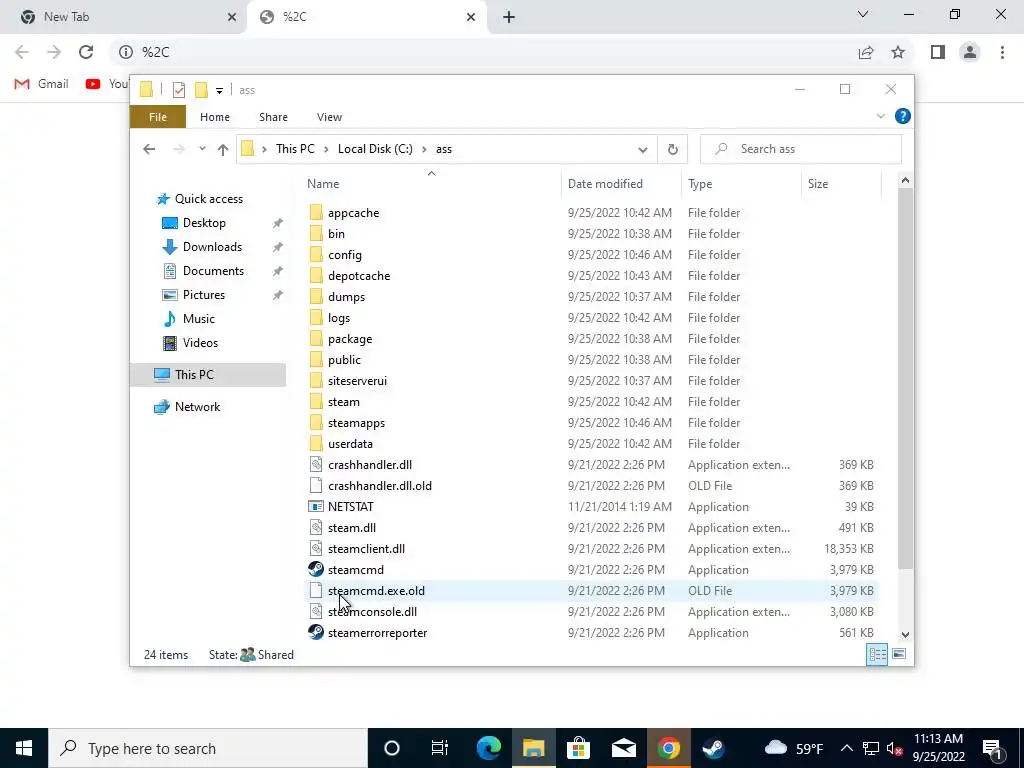Open the File menu tab
The height and width of the screenshot is (768, 1024).
(x=158, y=117)
